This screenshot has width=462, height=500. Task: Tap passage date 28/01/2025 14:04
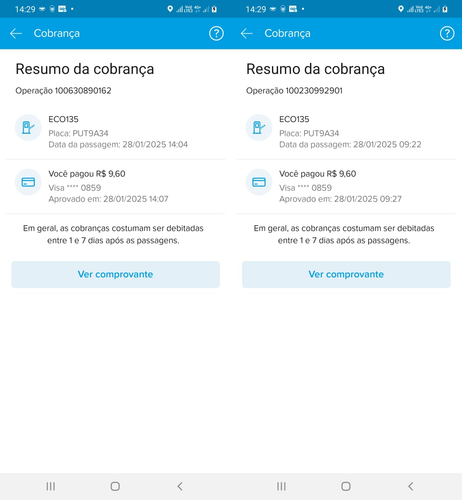(155, 144)
